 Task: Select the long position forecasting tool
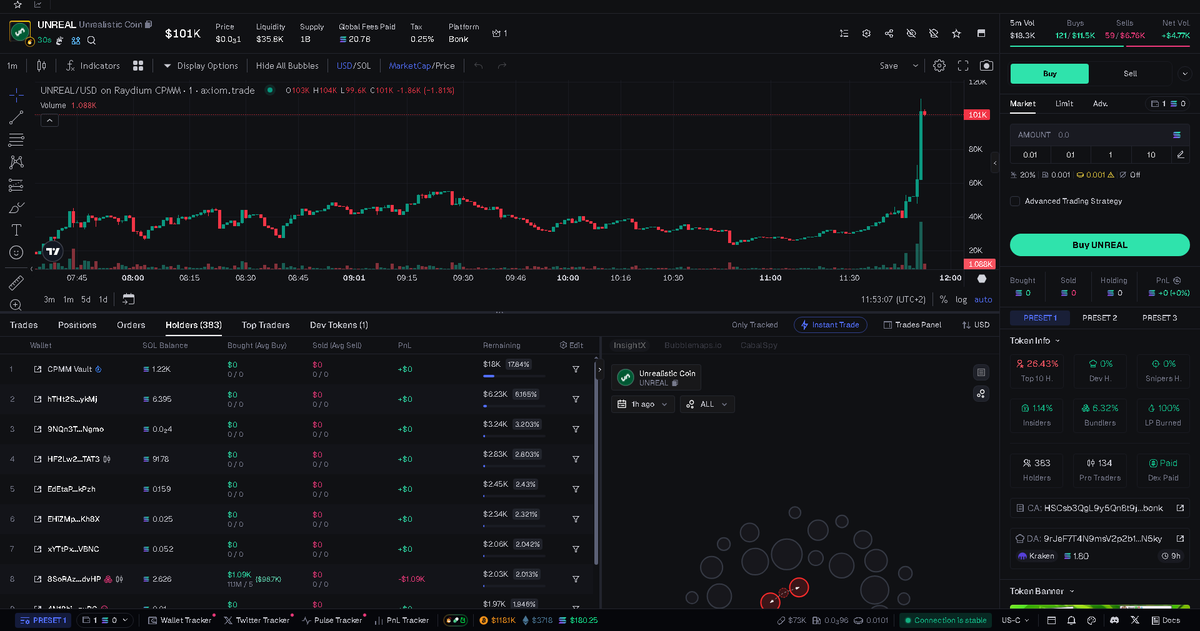pos(16,185)
